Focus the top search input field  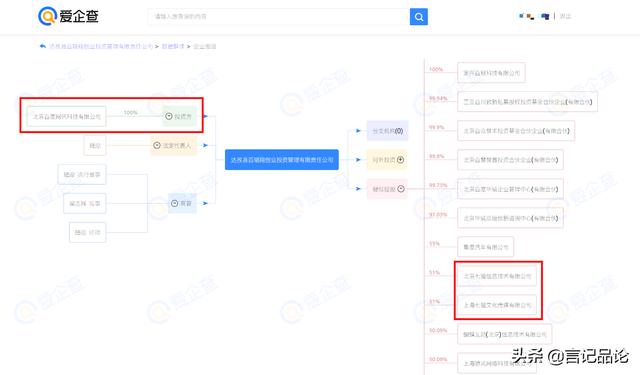coord(279,17)
